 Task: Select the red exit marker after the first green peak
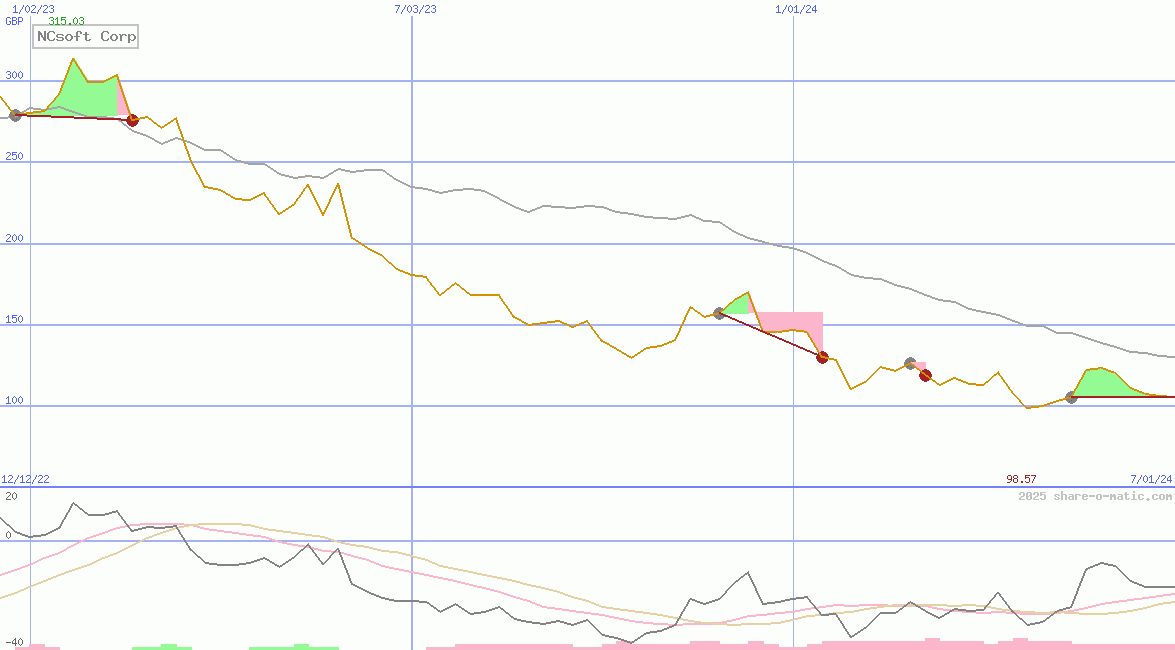coord(132,120)
